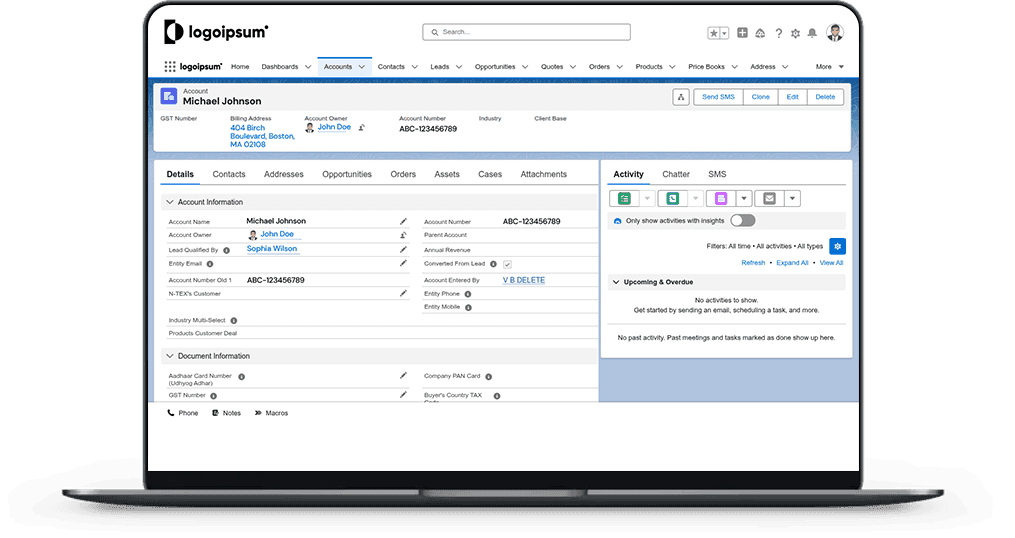Open the notifications bell
This screenshot has height=538, width=1015.
click(x=812, y=33)
